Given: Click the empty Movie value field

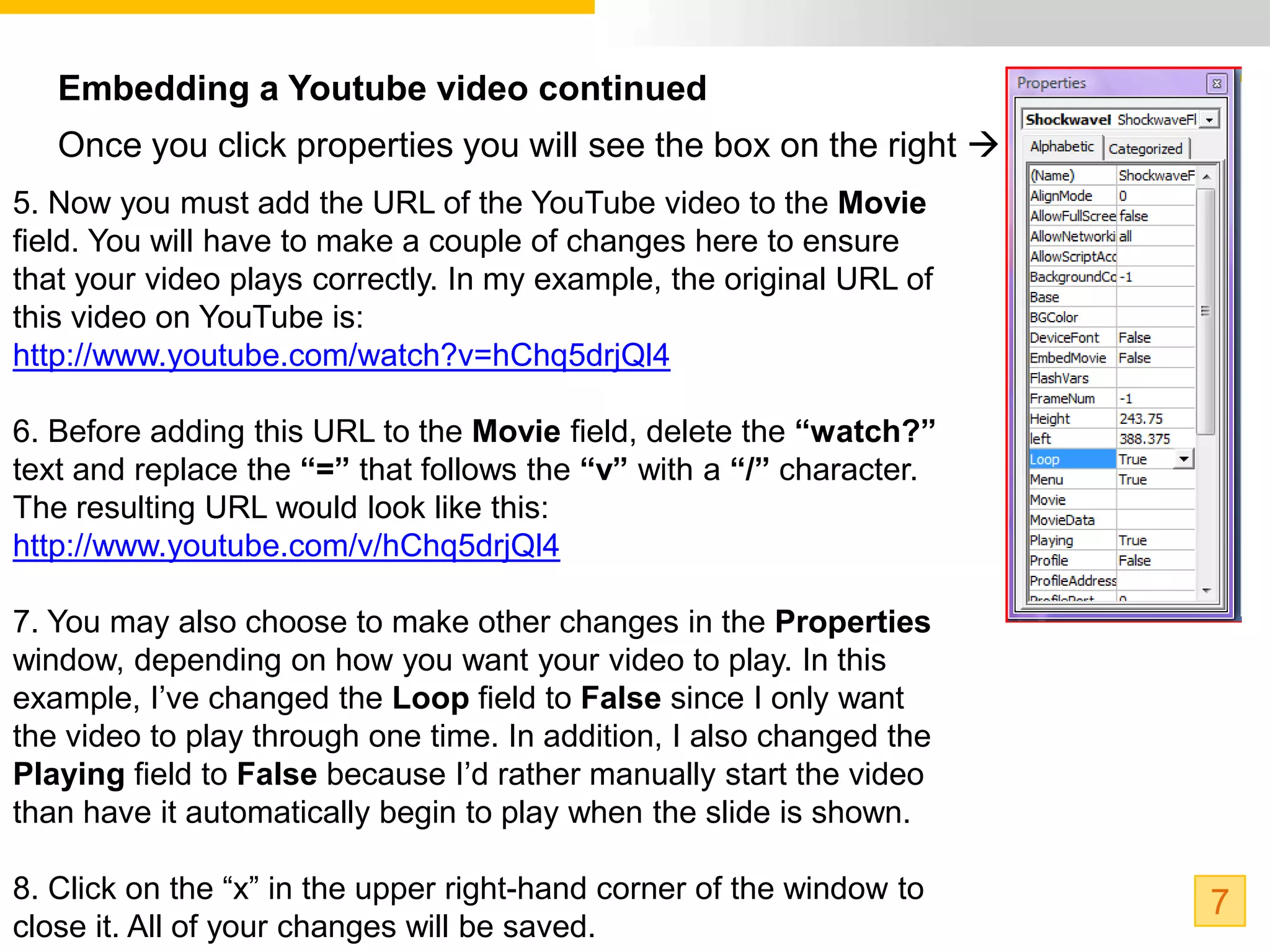Looking at the screenshot, I should (x=1156, y=500).
